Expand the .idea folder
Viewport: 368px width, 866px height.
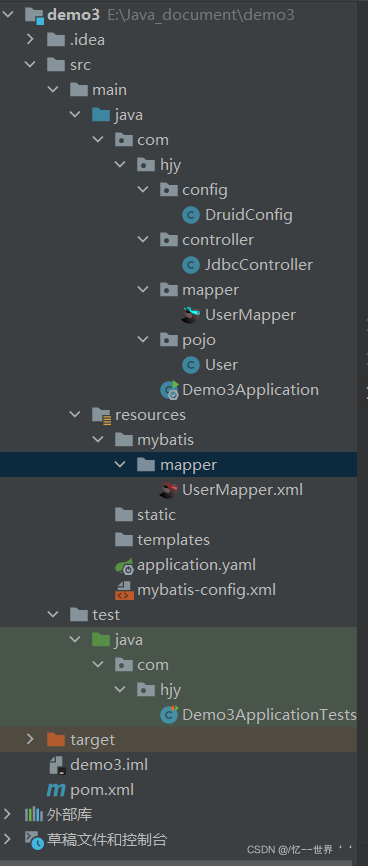pyautogui.click(x=30, y=40)
